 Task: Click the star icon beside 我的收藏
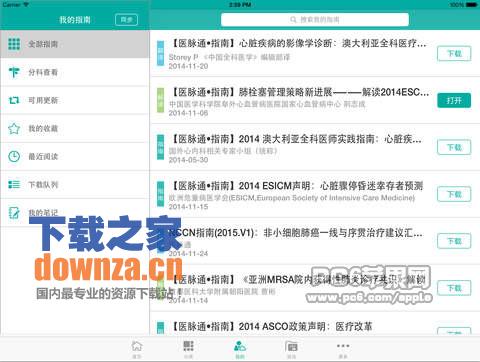[14, 128]
